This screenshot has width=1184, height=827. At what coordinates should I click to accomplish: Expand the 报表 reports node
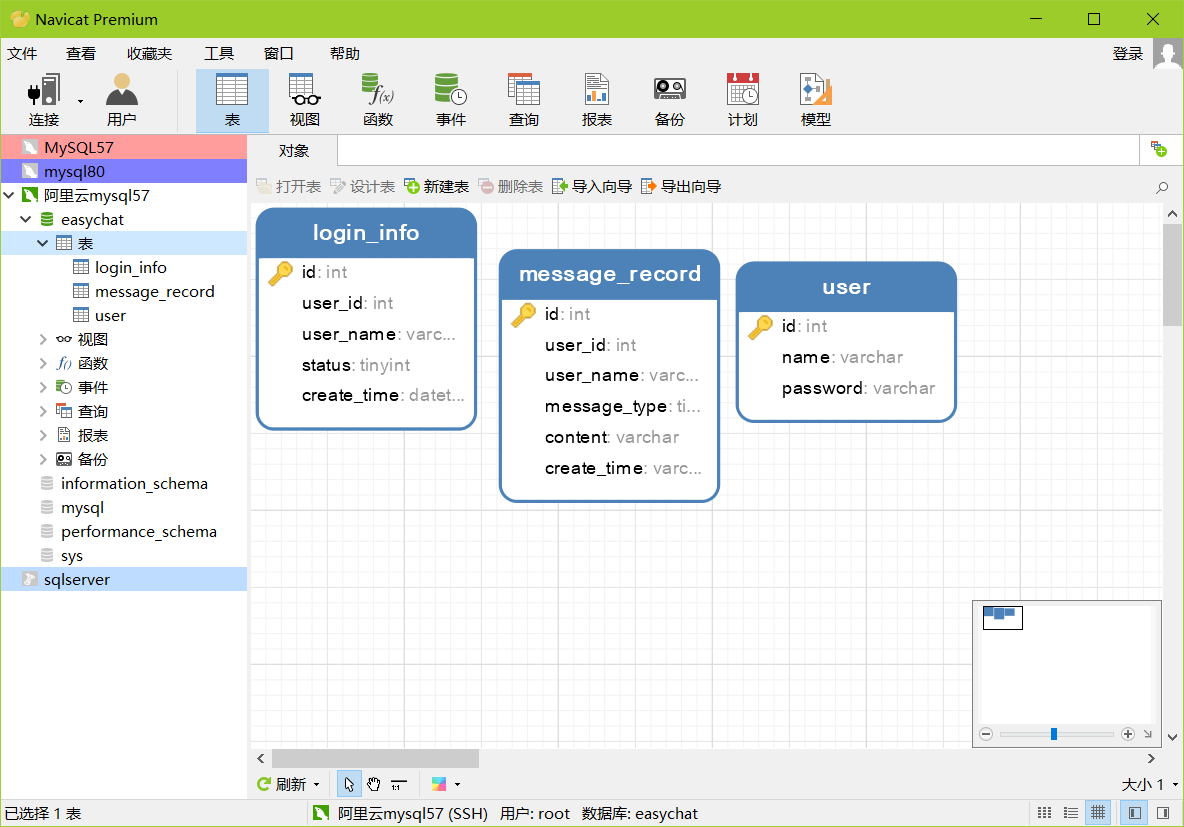coord(43,435)
